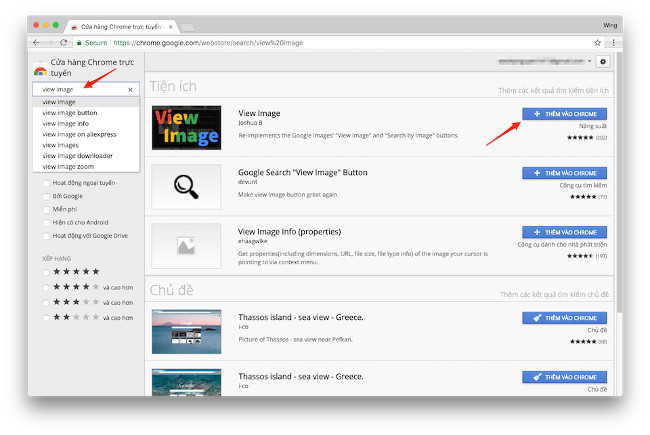
Task: Open first Thassos island theme thumbnail
Action: point(186,331)
